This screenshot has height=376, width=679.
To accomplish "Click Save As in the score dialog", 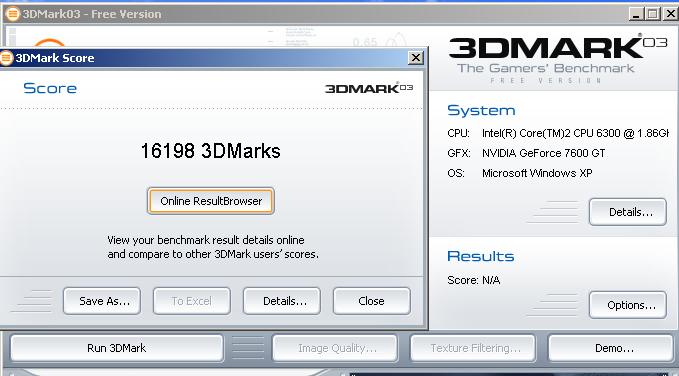I will (102, 301).
